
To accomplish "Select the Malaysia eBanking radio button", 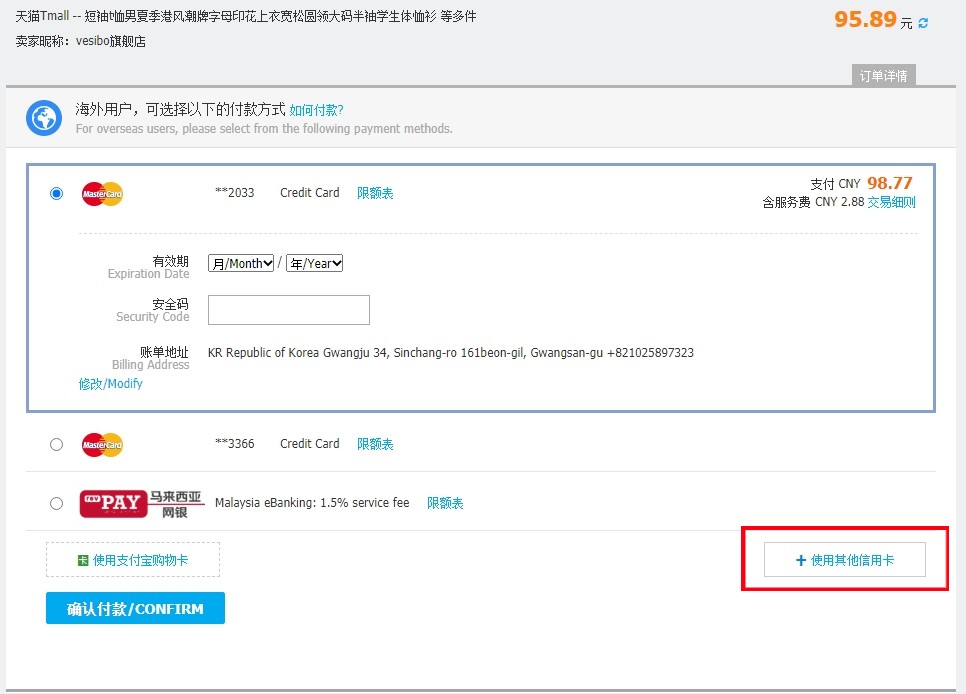I will [x=56, y=504].
